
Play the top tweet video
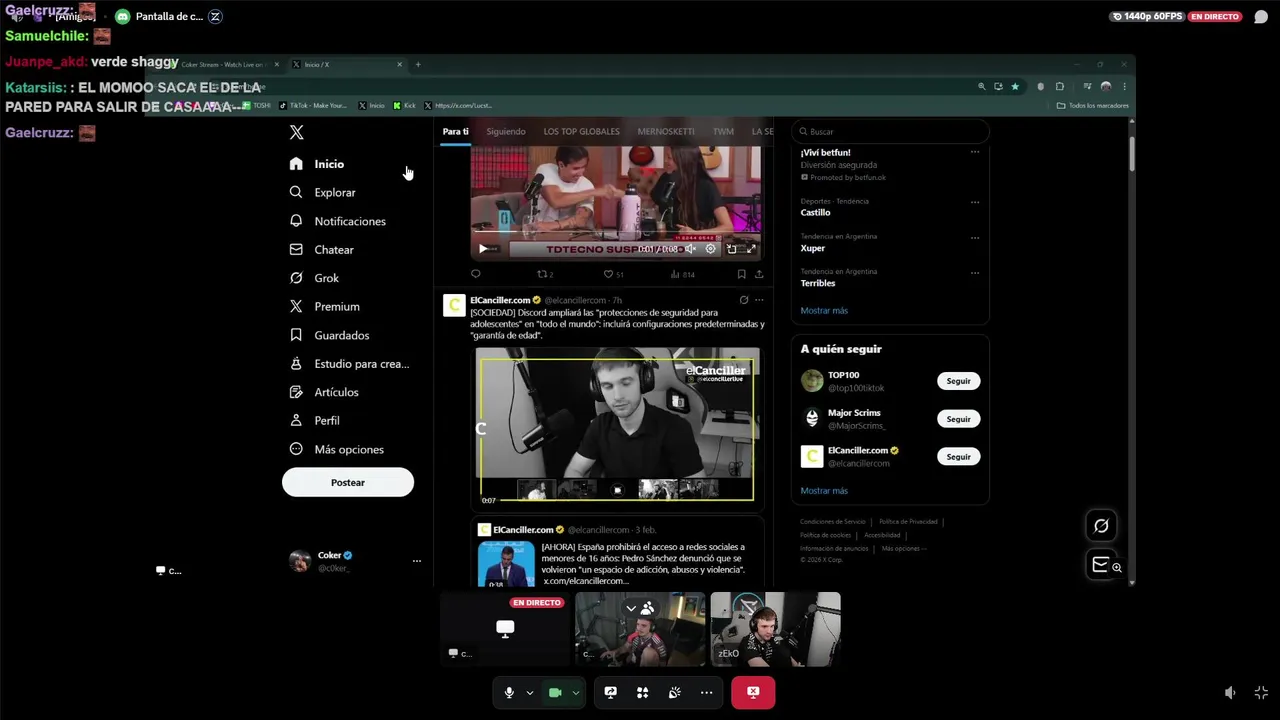(x=483, y=249)
